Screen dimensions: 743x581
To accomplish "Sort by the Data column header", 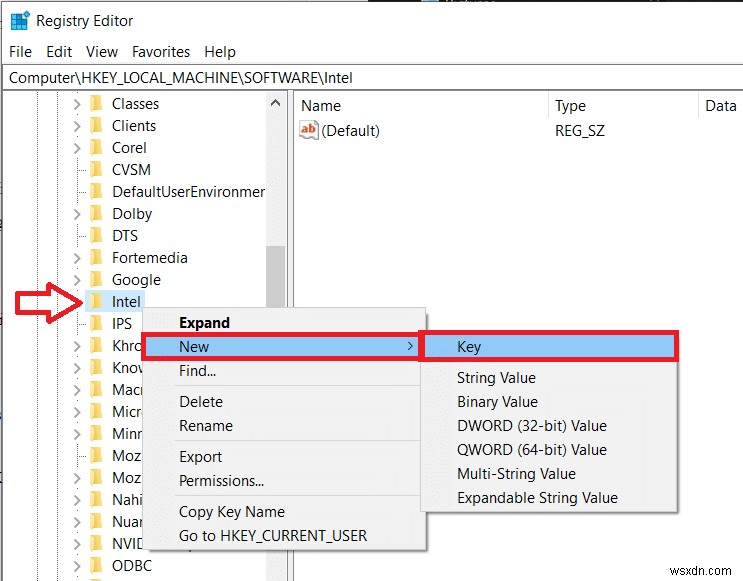I will 721,105.
